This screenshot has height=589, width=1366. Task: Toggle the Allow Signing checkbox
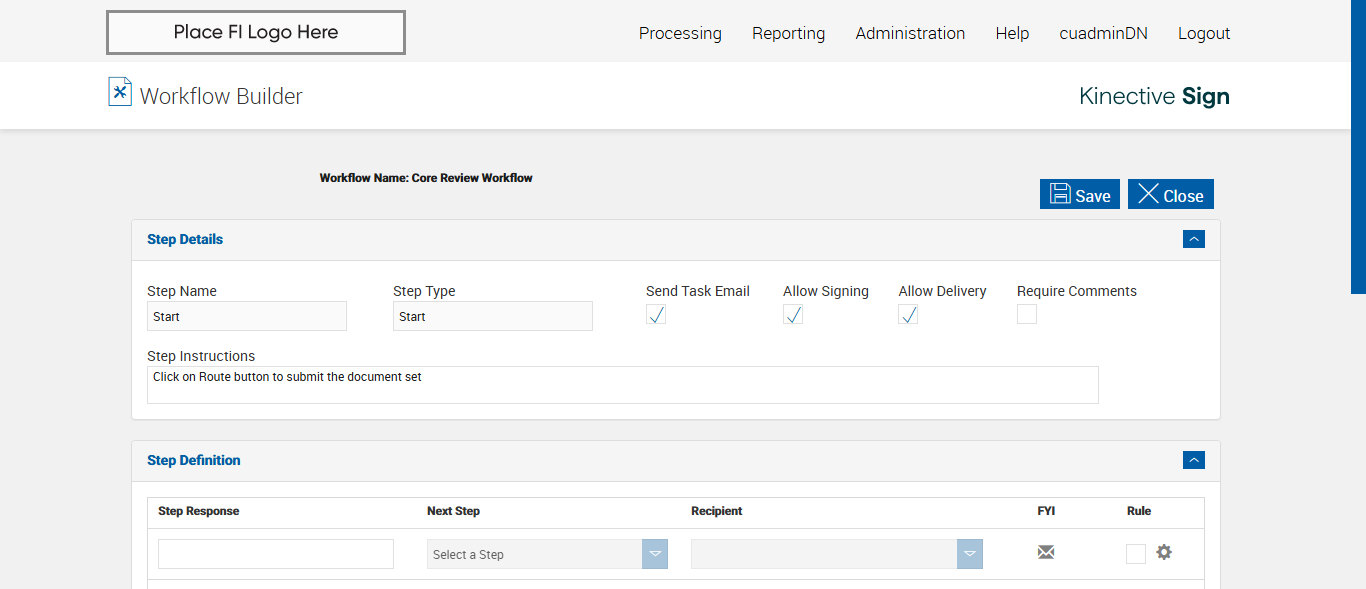[793, 315]
